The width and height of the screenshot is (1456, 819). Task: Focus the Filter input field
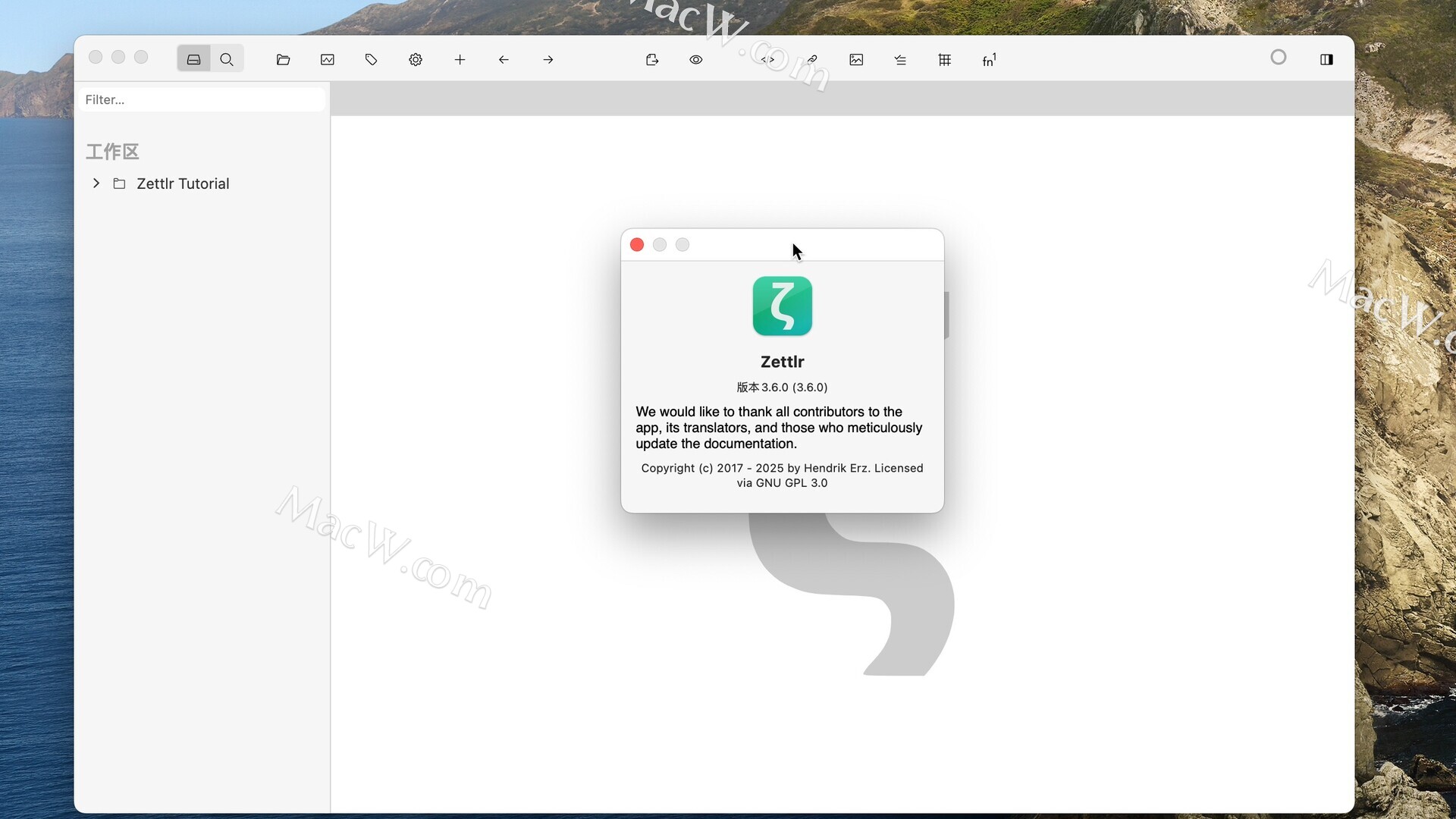(x=202, y=99)
